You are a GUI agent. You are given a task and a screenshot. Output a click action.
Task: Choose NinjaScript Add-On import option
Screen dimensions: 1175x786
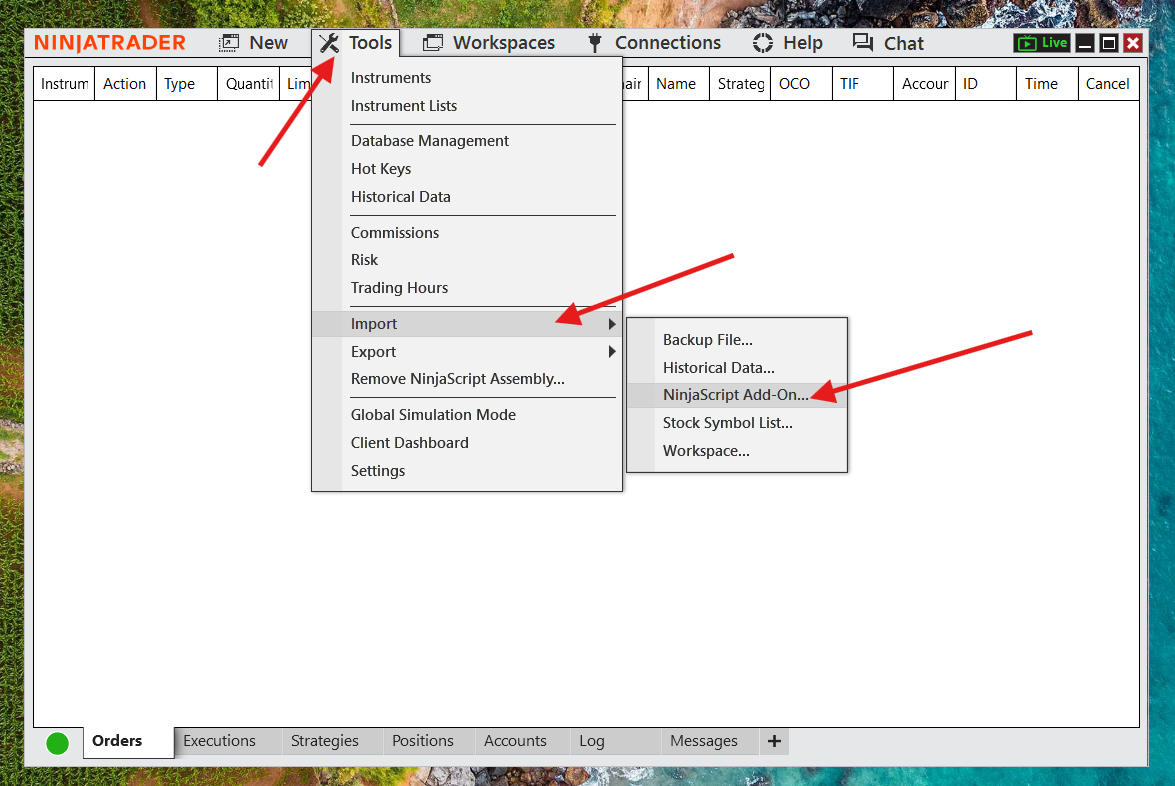pyautogui.click(x=737, y=395)
